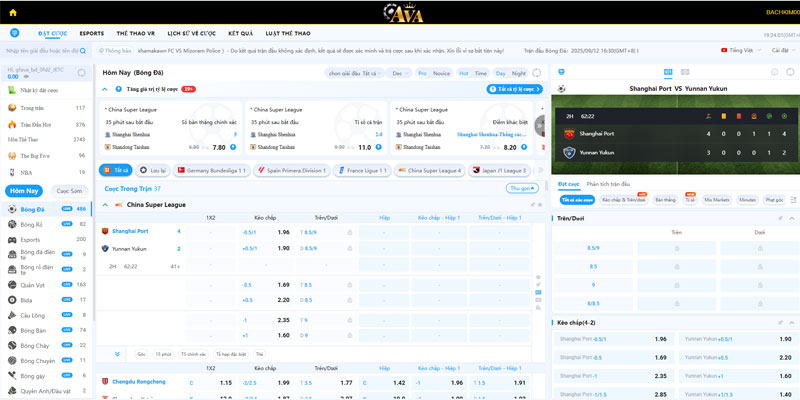Viewport: 800px width, 400px height.
Task: Go to the home icon
Action: 13,13
